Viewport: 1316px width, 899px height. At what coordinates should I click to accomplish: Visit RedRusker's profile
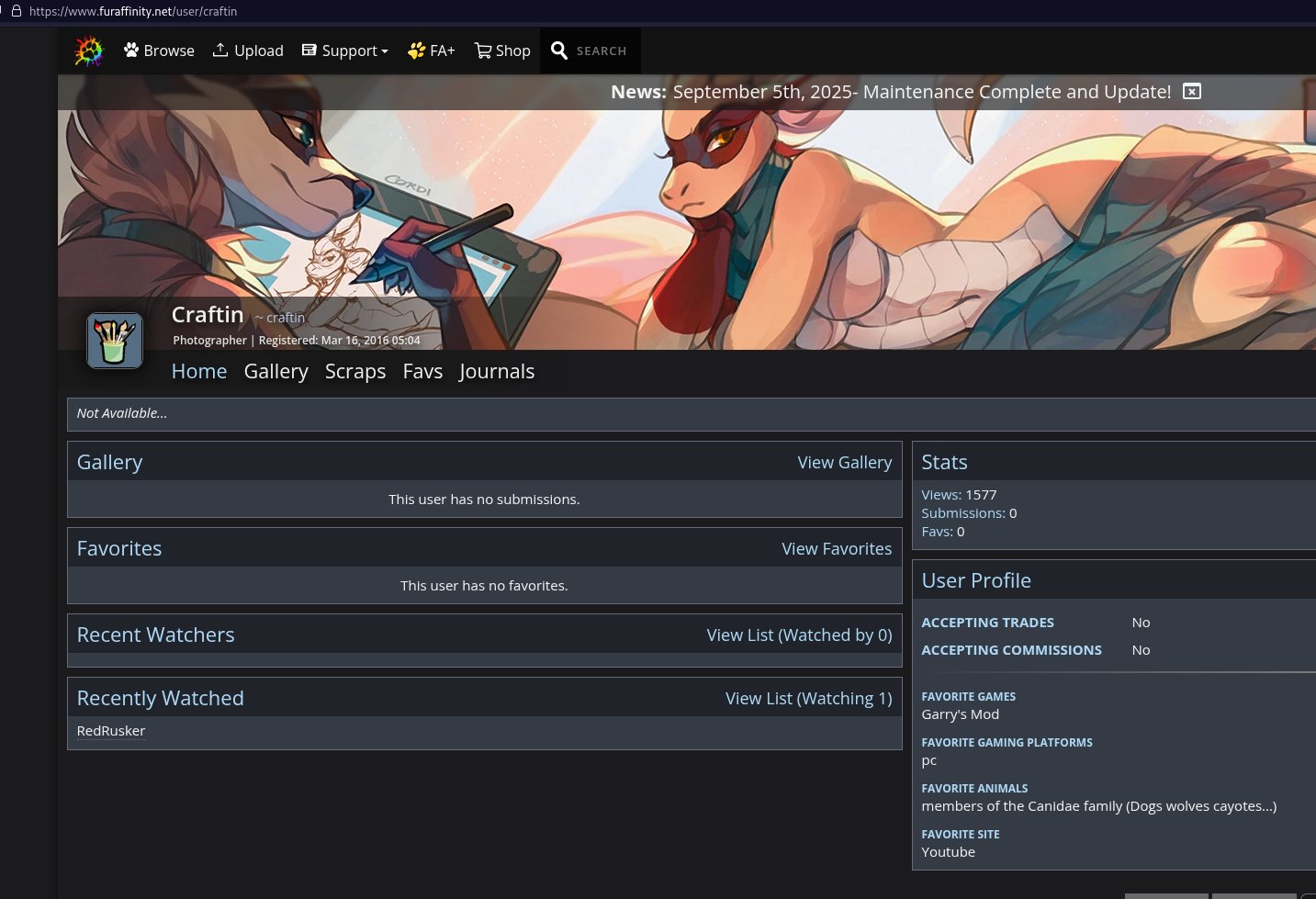click(110, 730)
